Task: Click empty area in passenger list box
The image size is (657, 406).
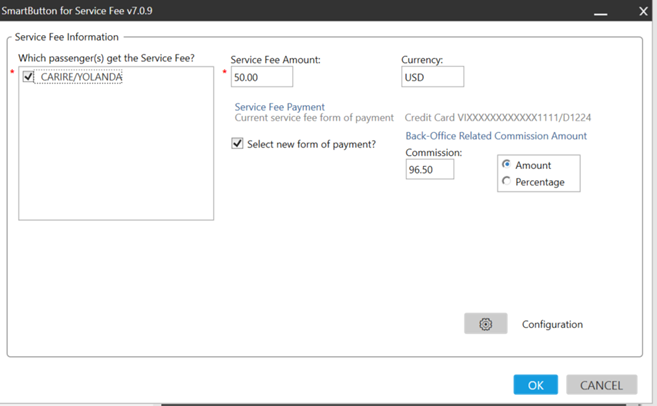Action: click(x=115, y=160)
